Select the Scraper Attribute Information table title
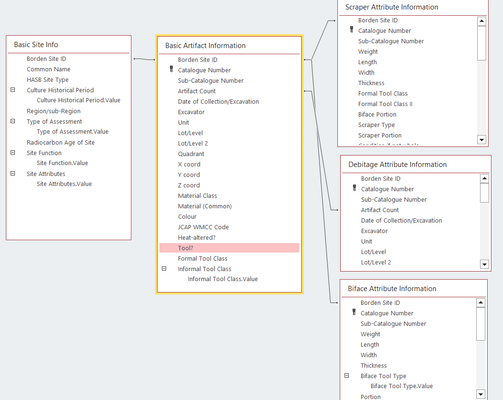 point(392,7)
